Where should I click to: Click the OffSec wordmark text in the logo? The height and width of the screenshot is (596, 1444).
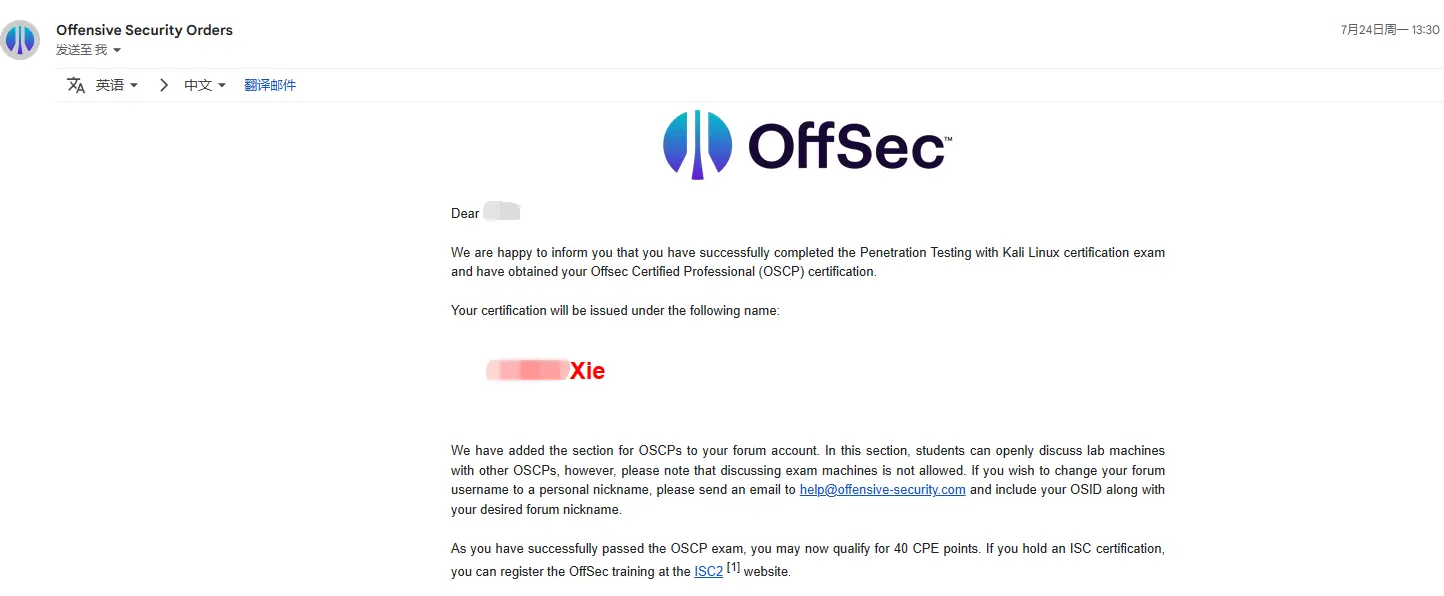click(x=848, y=147)
